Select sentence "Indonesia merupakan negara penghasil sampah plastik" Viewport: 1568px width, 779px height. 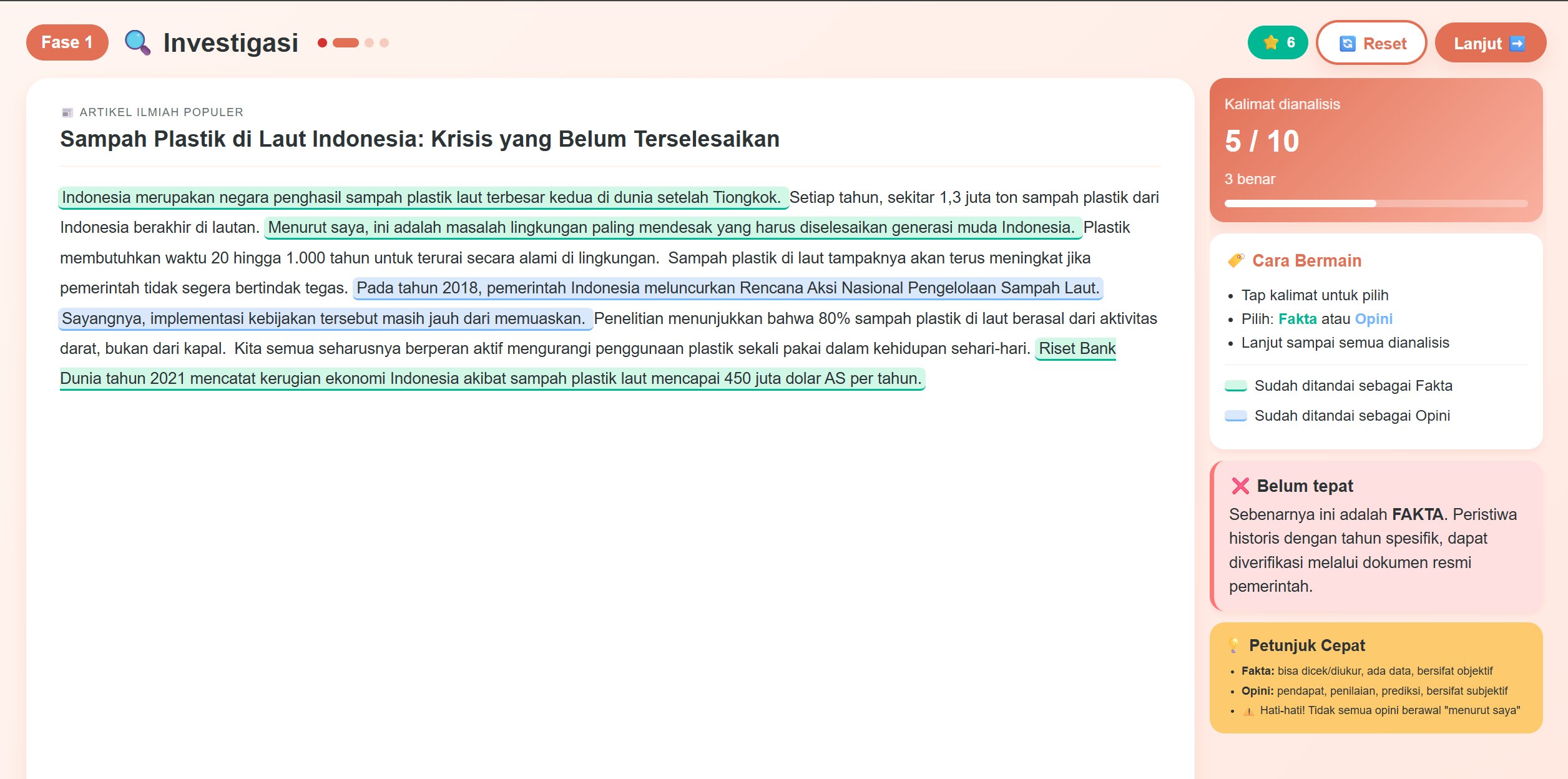[x=423, y=198]
